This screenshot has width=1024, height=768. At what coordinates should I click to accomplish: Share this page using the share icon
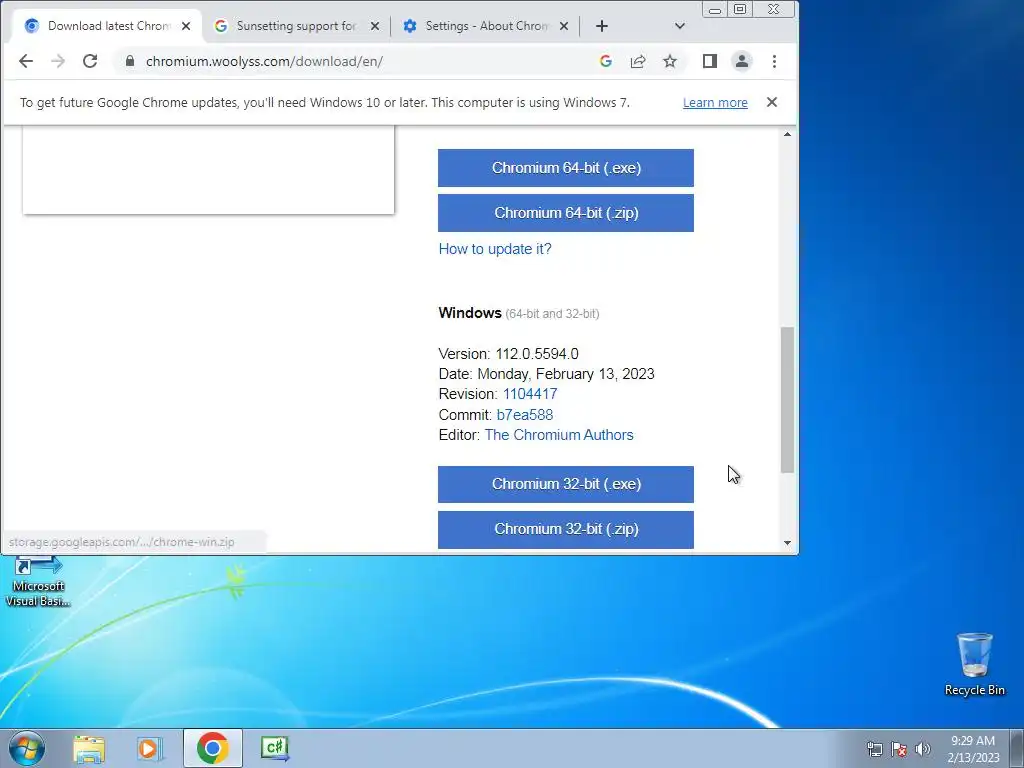[638, 61]
